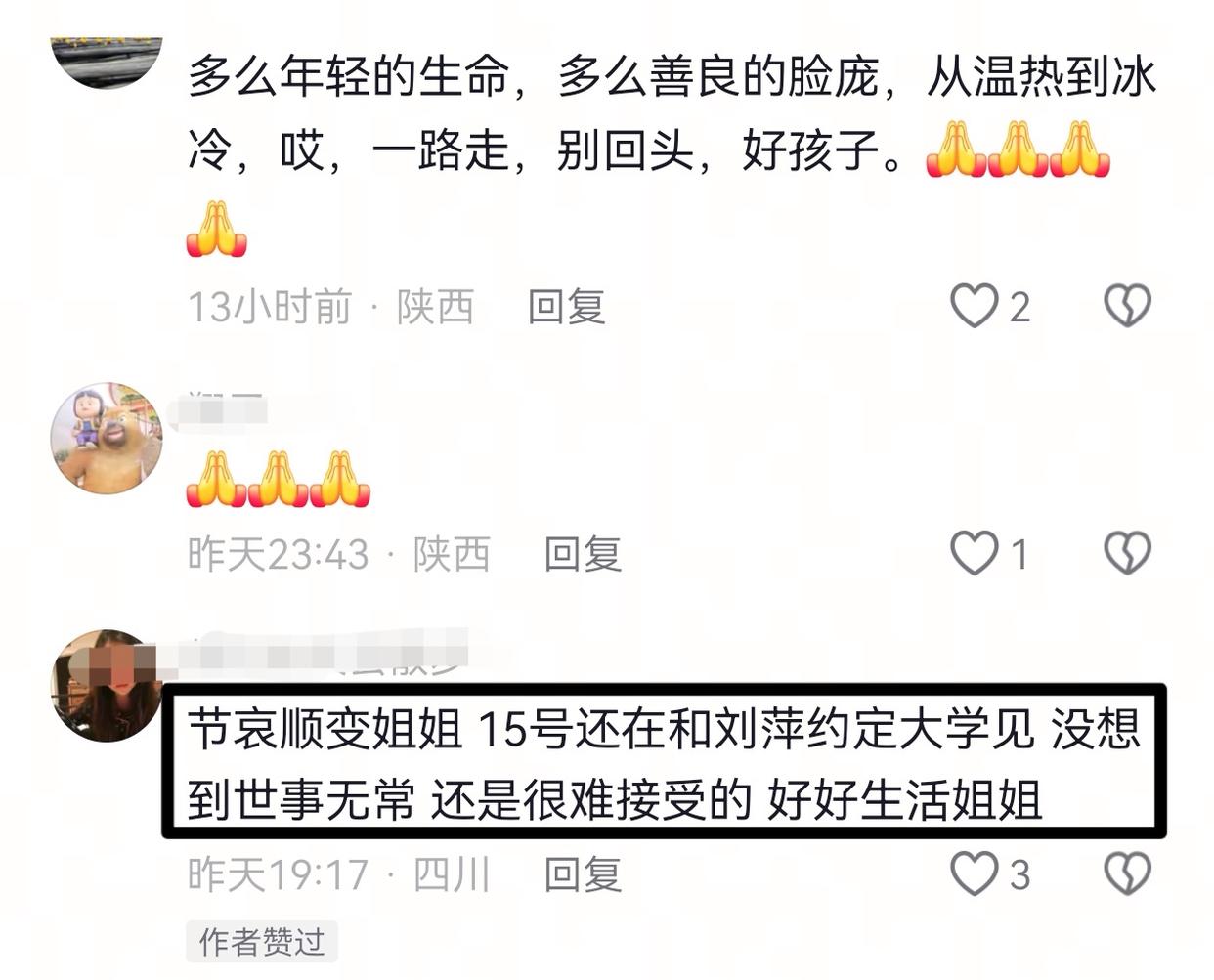
Task: Open the cartoon bear avatar profile
Action: [x=107, y=438]
